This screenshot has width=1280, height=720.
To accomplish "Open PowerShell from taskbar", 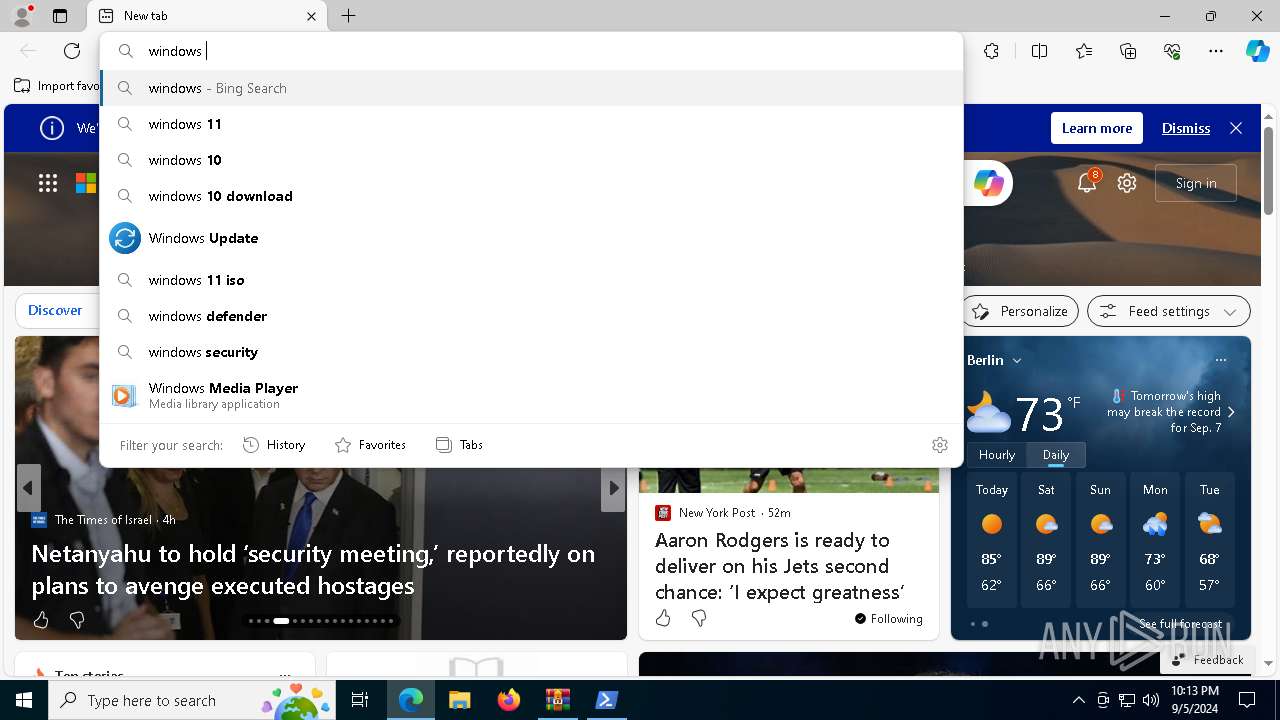I will point(606,700).
